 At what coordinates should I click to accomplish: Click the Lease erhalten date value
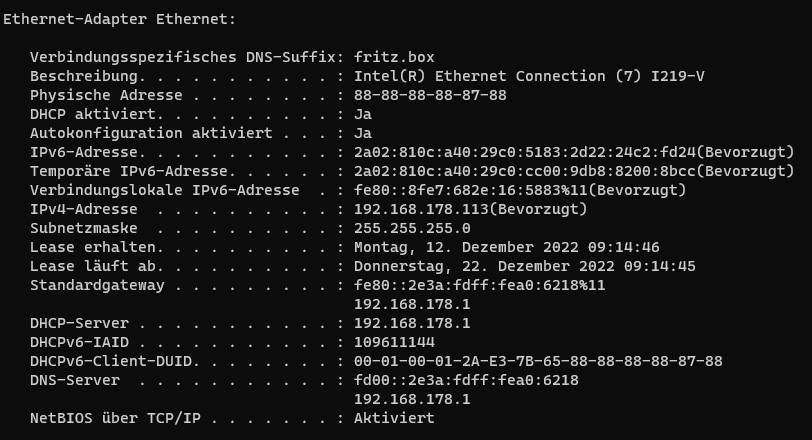[506, 247]
